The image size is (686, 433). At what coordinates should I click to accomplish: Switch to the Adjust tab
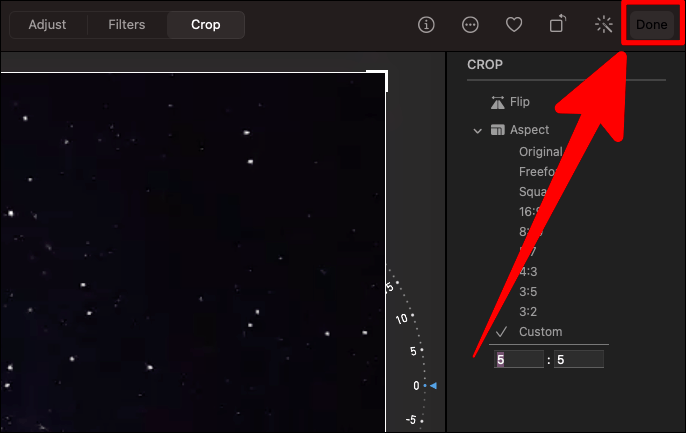point(47,25)
